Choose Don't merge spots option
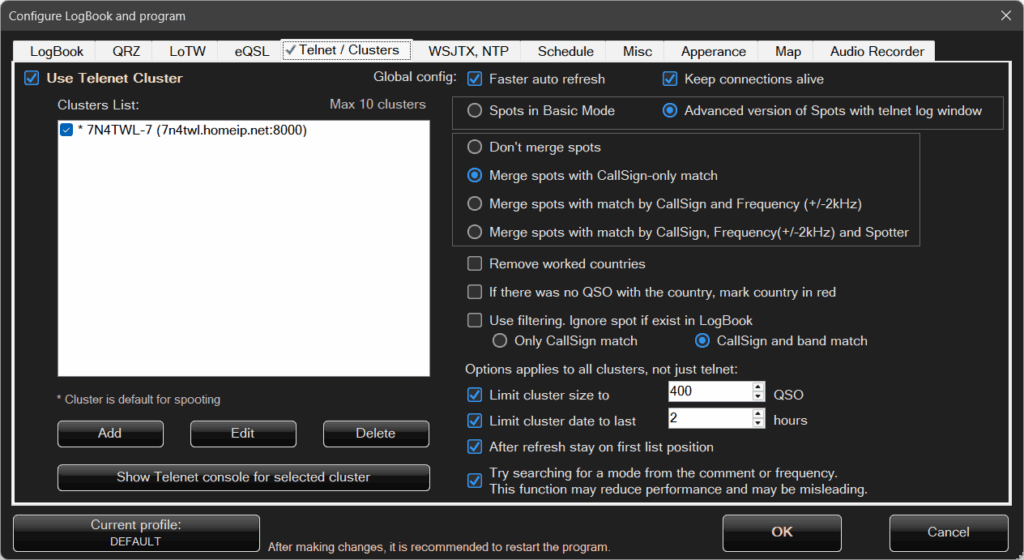1024x560 pixels. pyautogui.click(x=475, y=147)
